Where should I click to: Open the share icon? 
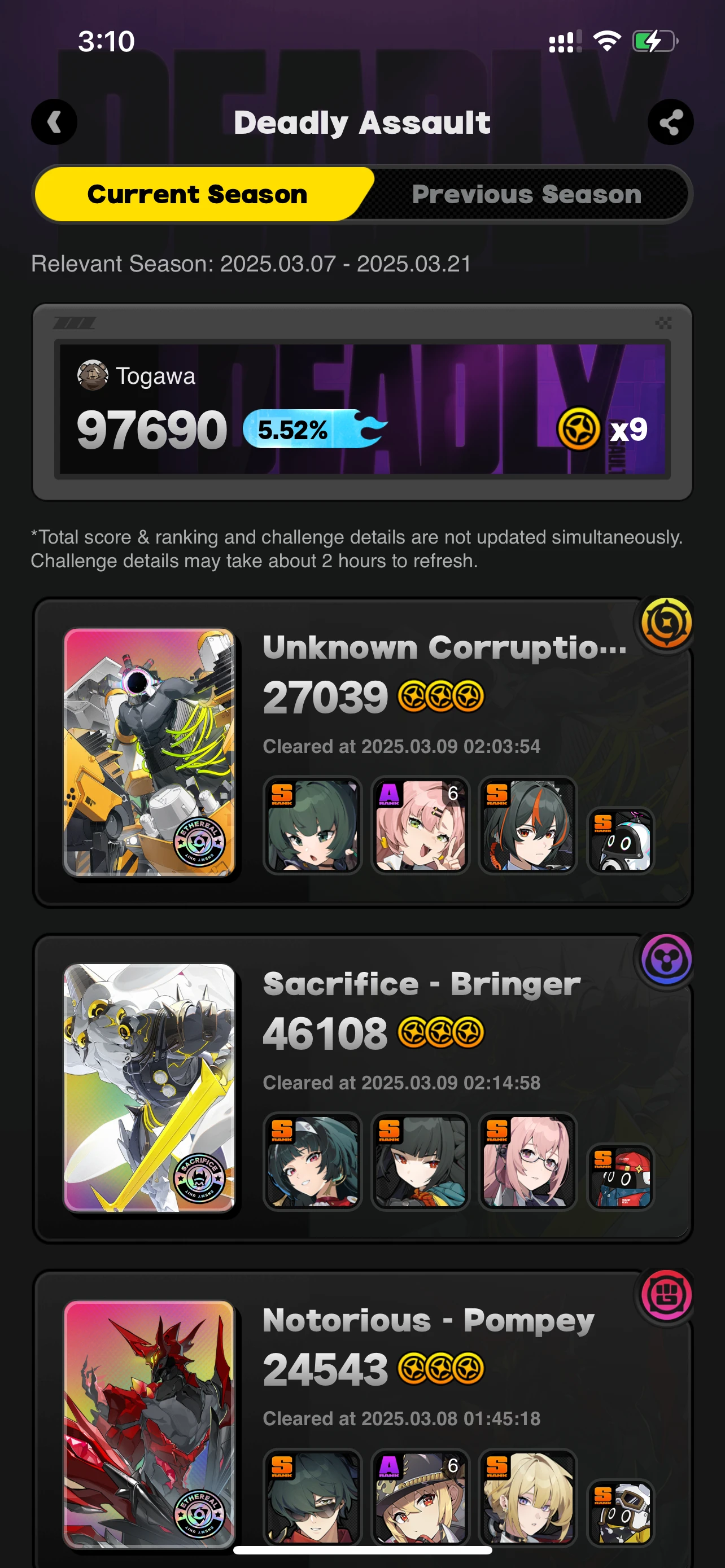(670, 122)
